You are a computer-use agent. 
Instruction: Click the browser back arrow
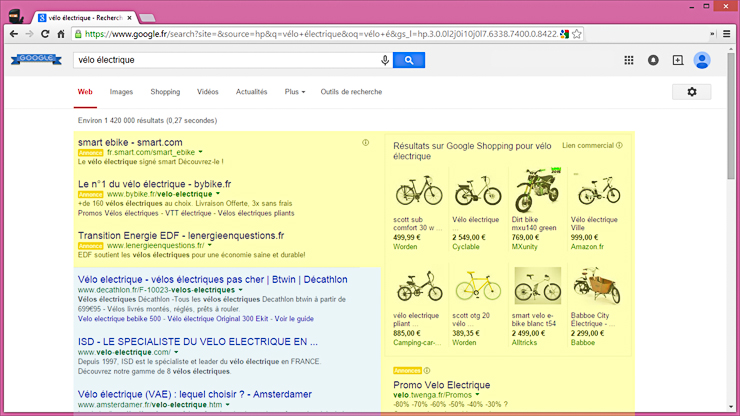14,34
